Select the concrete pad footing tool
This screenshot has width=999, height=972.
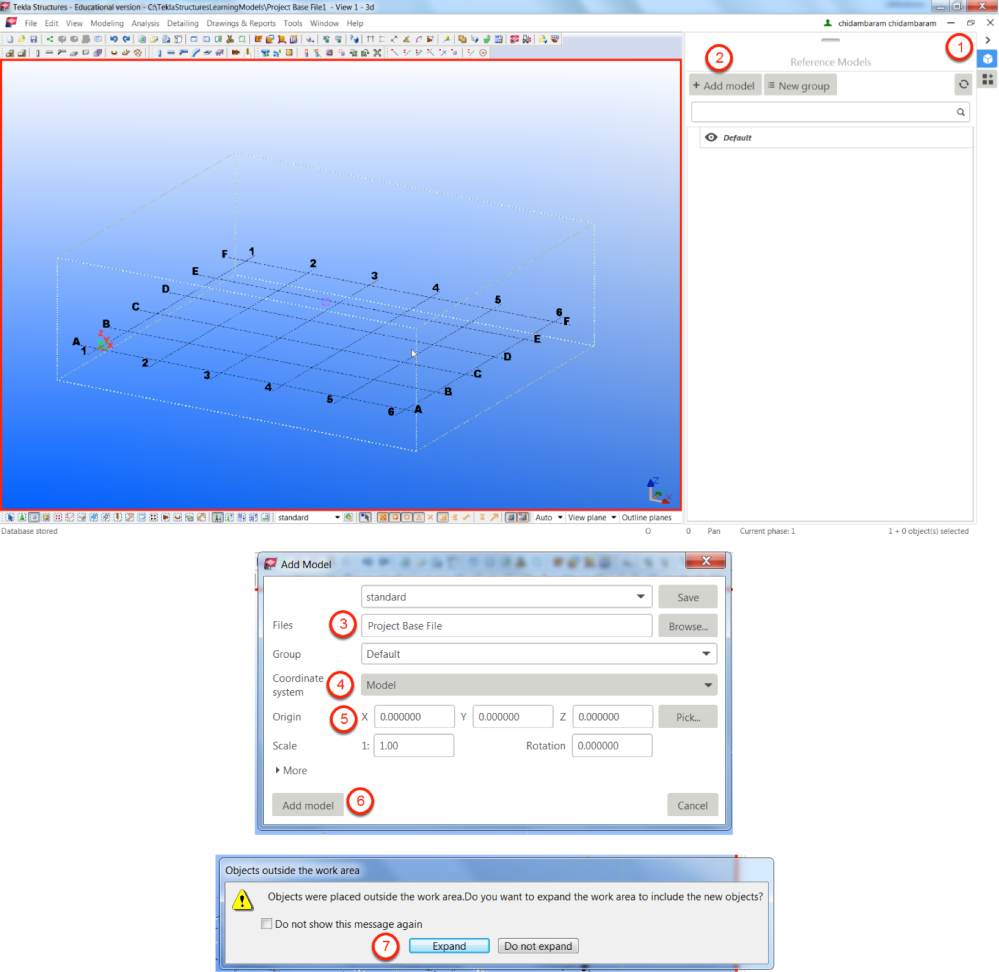(10, 53)
